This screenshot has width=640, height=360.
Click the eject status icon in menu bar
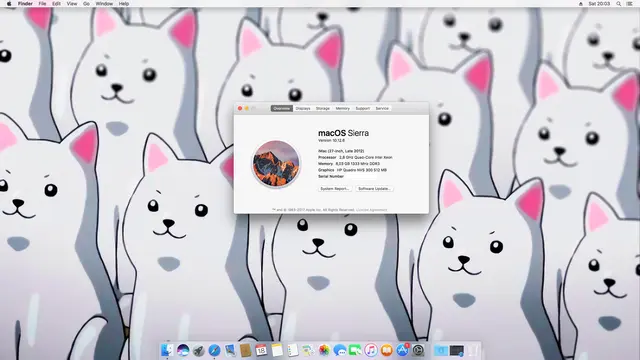tap(581, 4)
